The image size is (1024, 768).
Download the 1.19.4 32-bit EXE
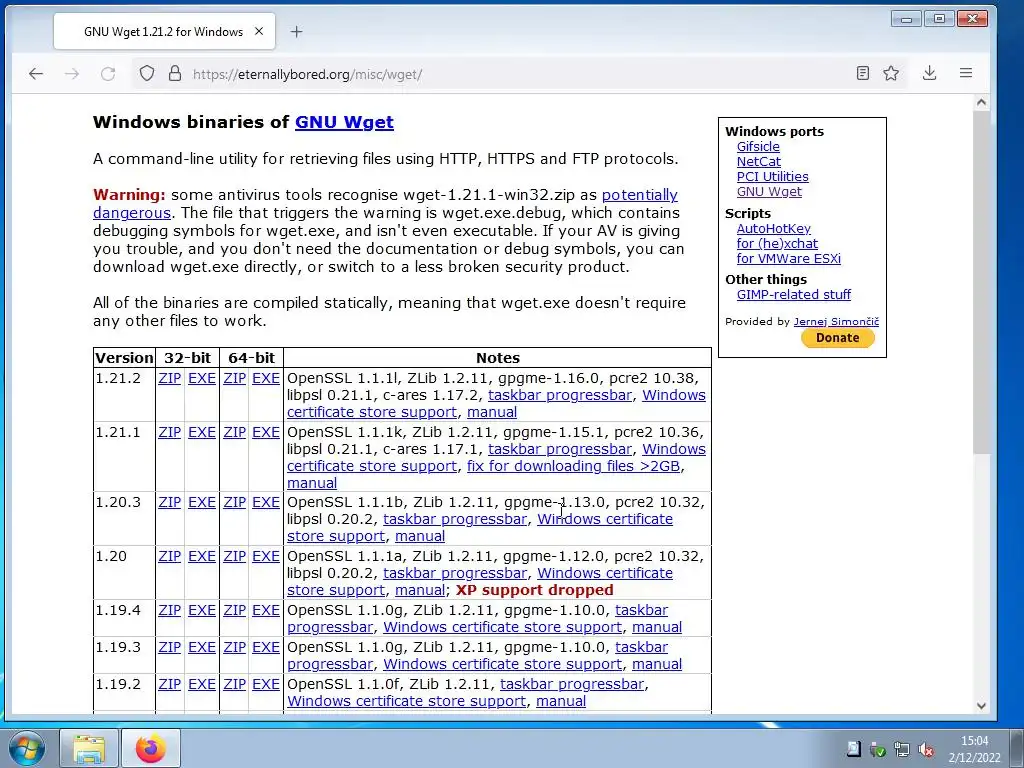click(x=202, y=610)
